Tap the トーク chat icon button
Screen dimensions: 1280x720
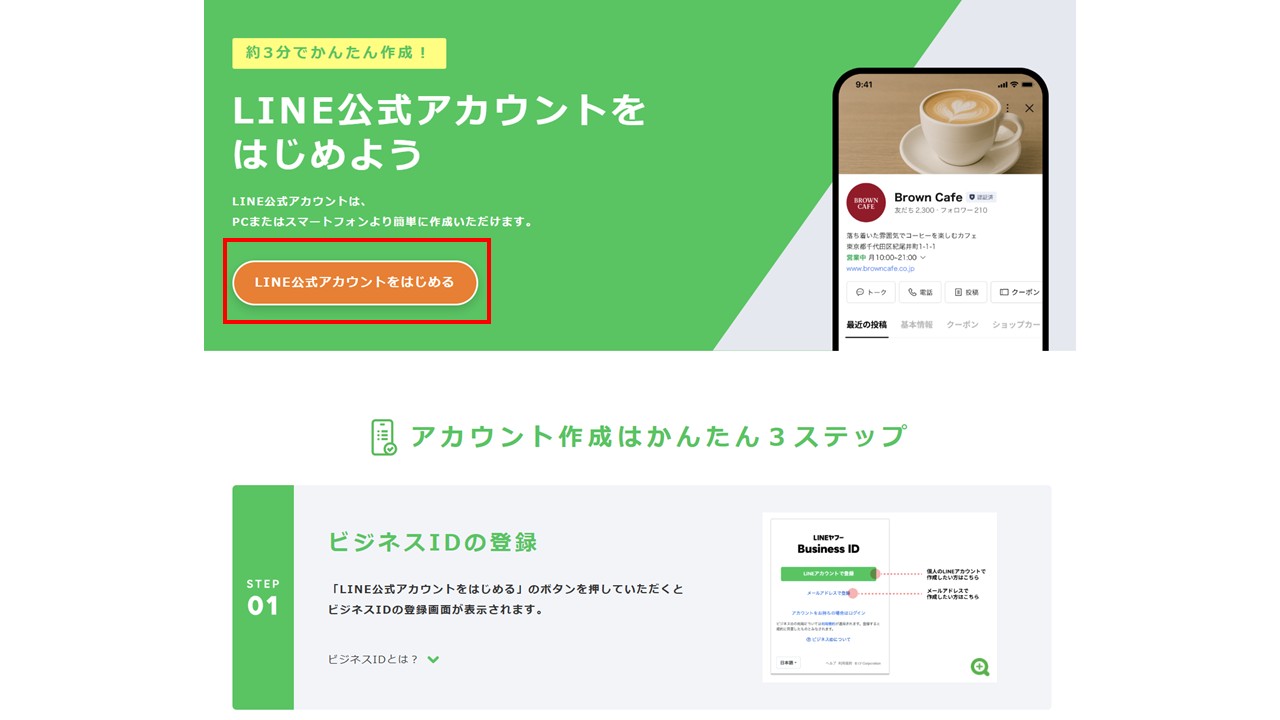871,292
